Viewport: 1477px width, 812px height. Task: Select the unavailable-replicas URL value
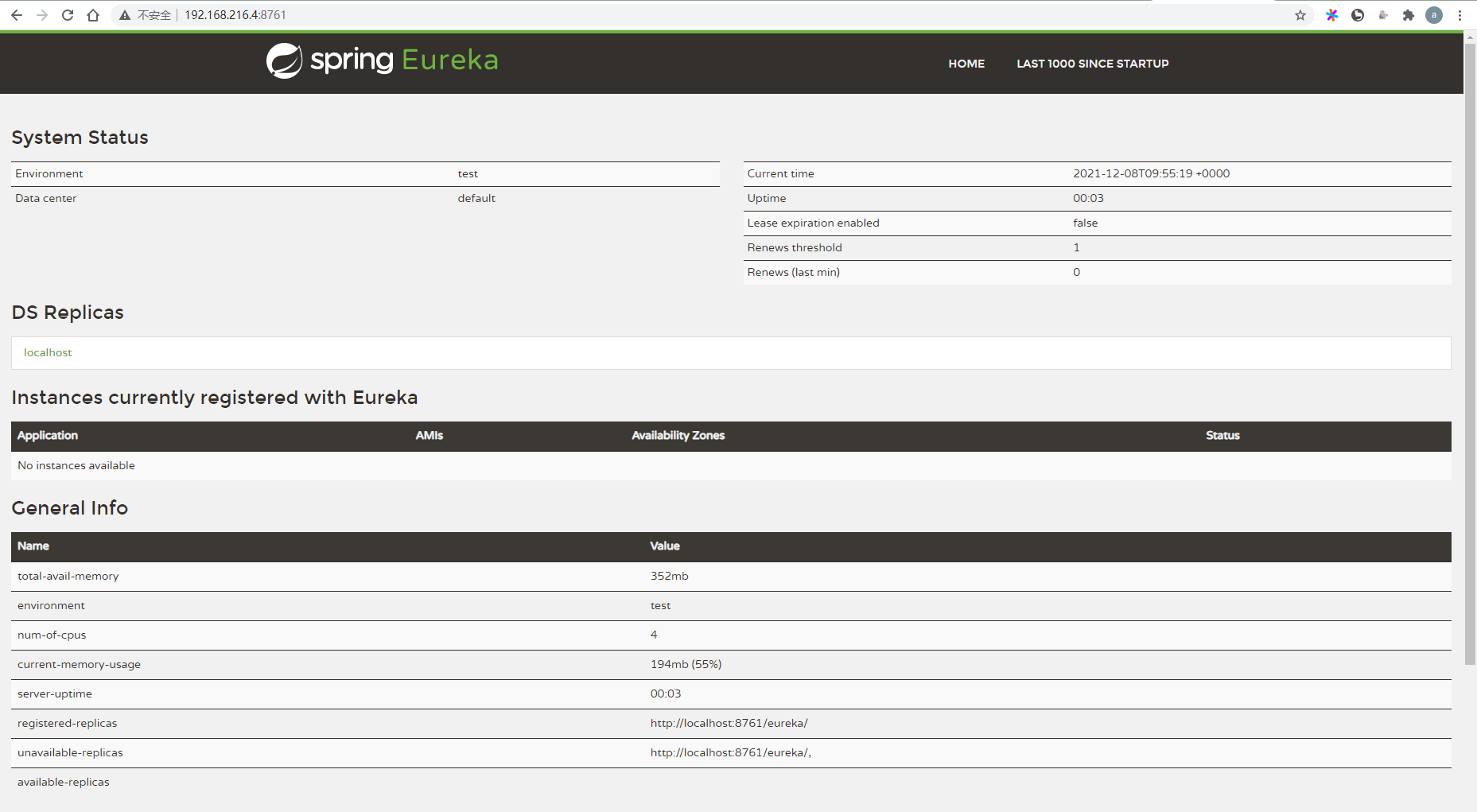tap(731, 753)
